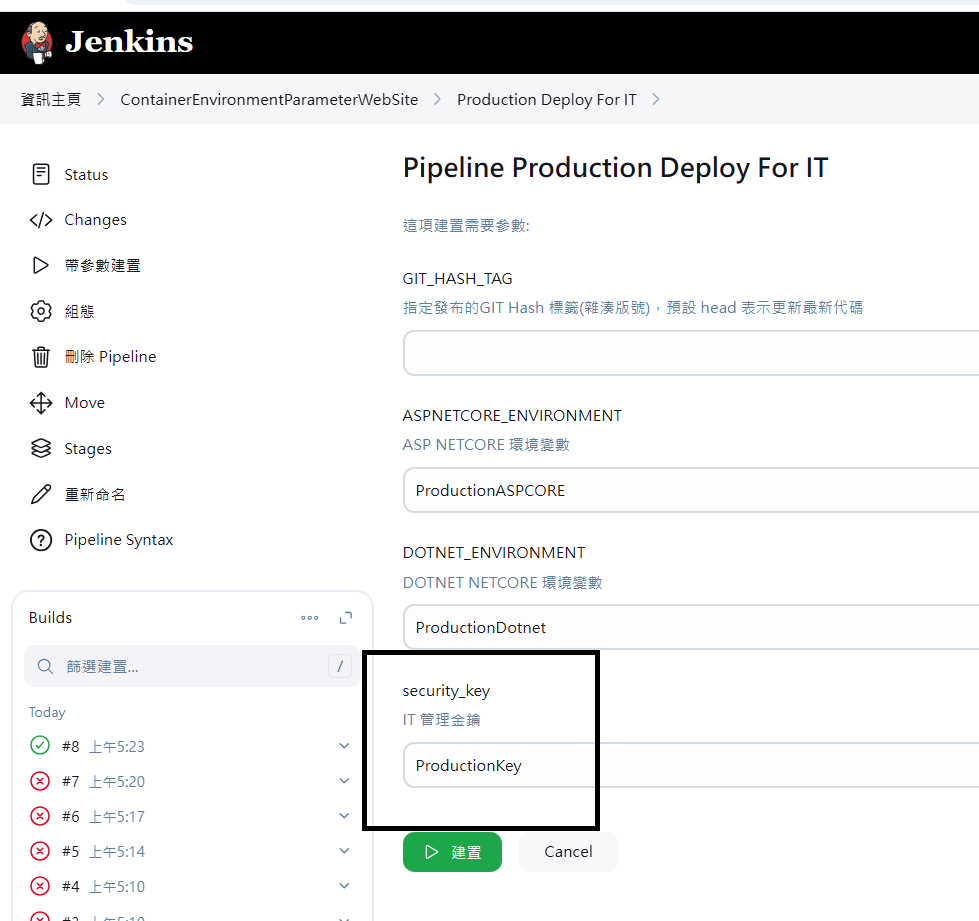Click the Status document icon
979x921 pixels.
pos(41,174)
